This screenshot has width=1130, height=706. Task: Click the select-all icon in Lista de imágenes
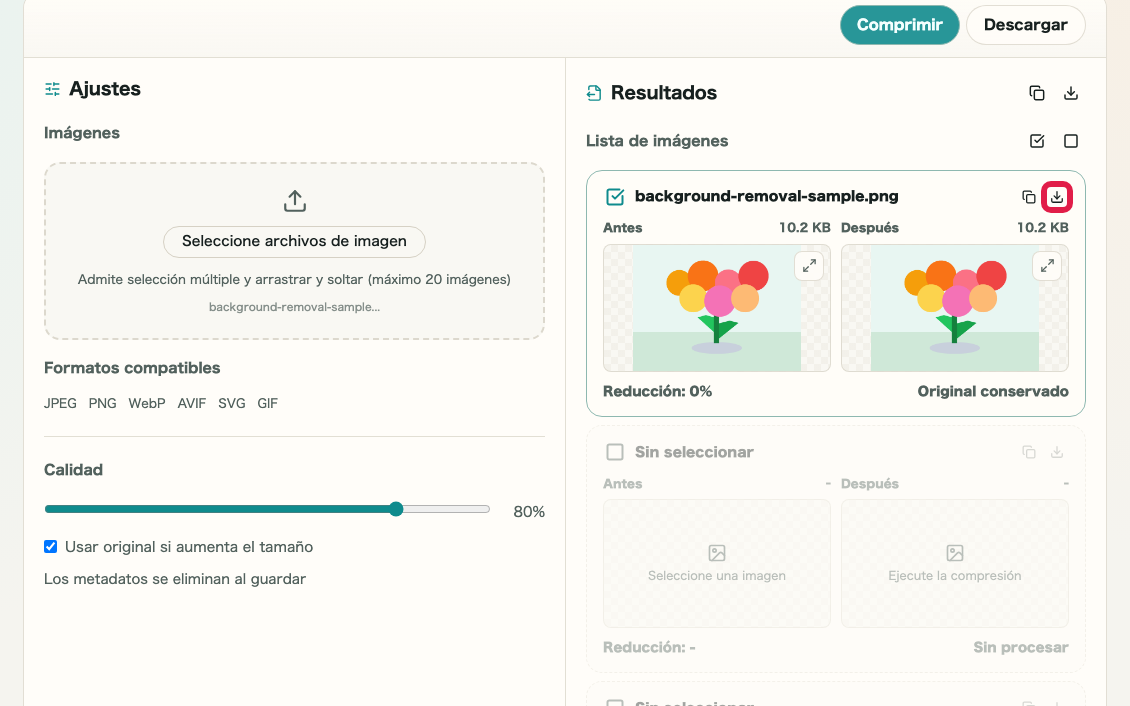tap(1036, 141)
